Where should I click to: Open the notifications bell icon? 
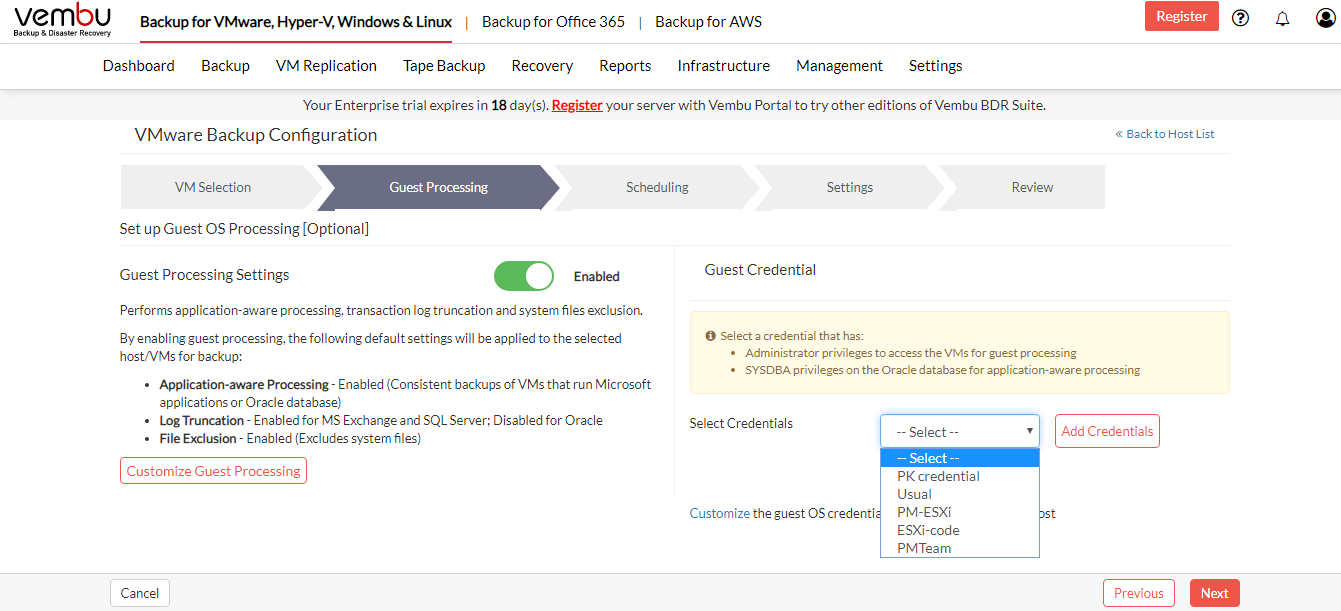click(x=1283, y=17)
